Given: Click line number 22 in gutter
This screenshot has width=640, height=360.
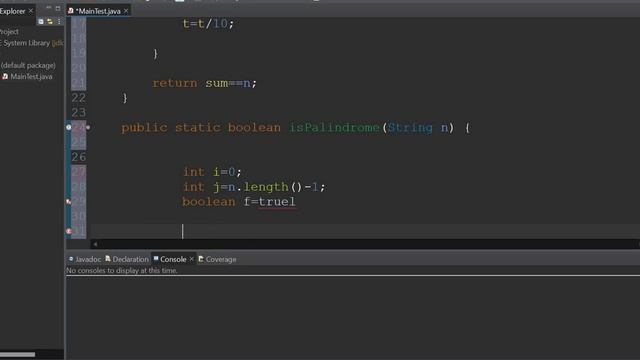Looking at the screenshot, I should pos(79,98).
